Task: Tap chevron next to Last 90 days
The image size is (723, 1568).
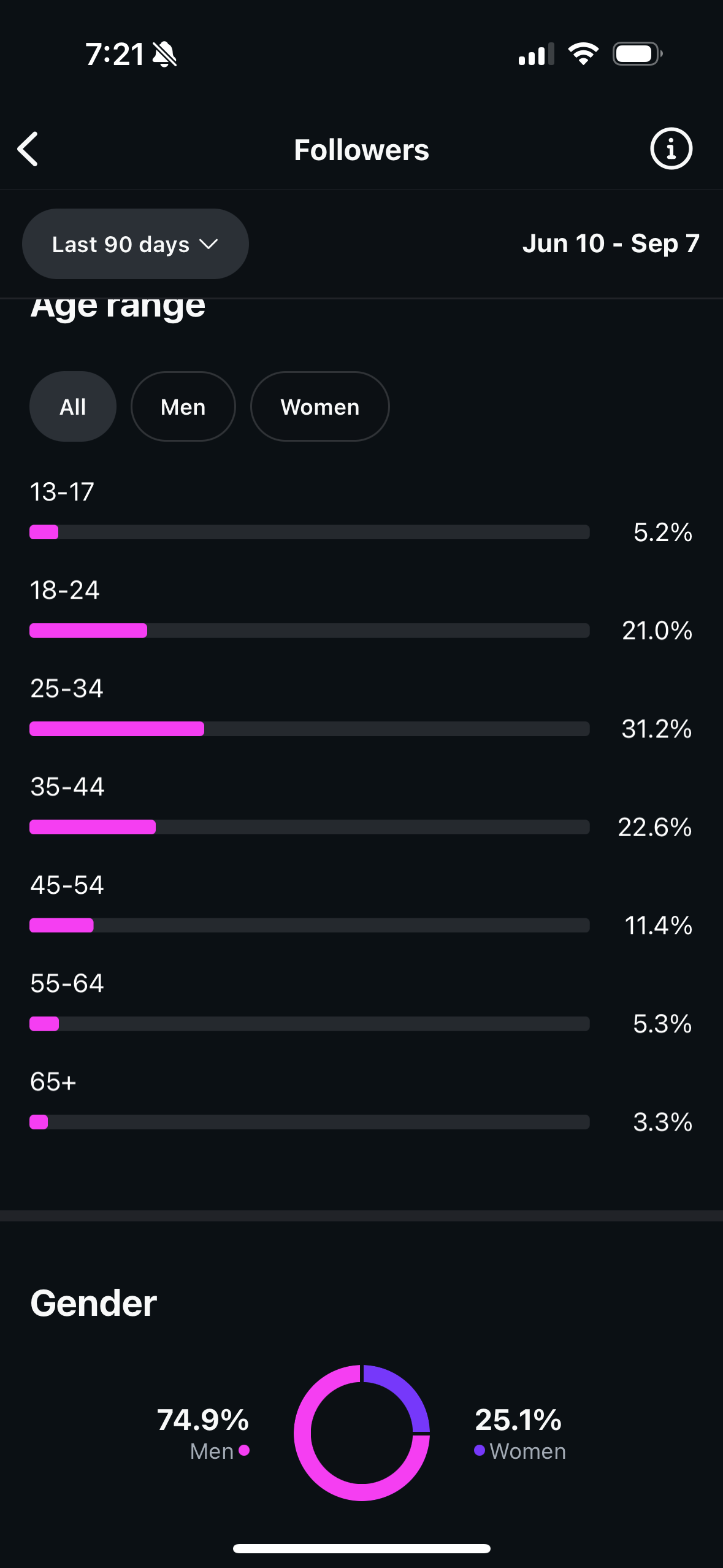Action: click(209, 244)
